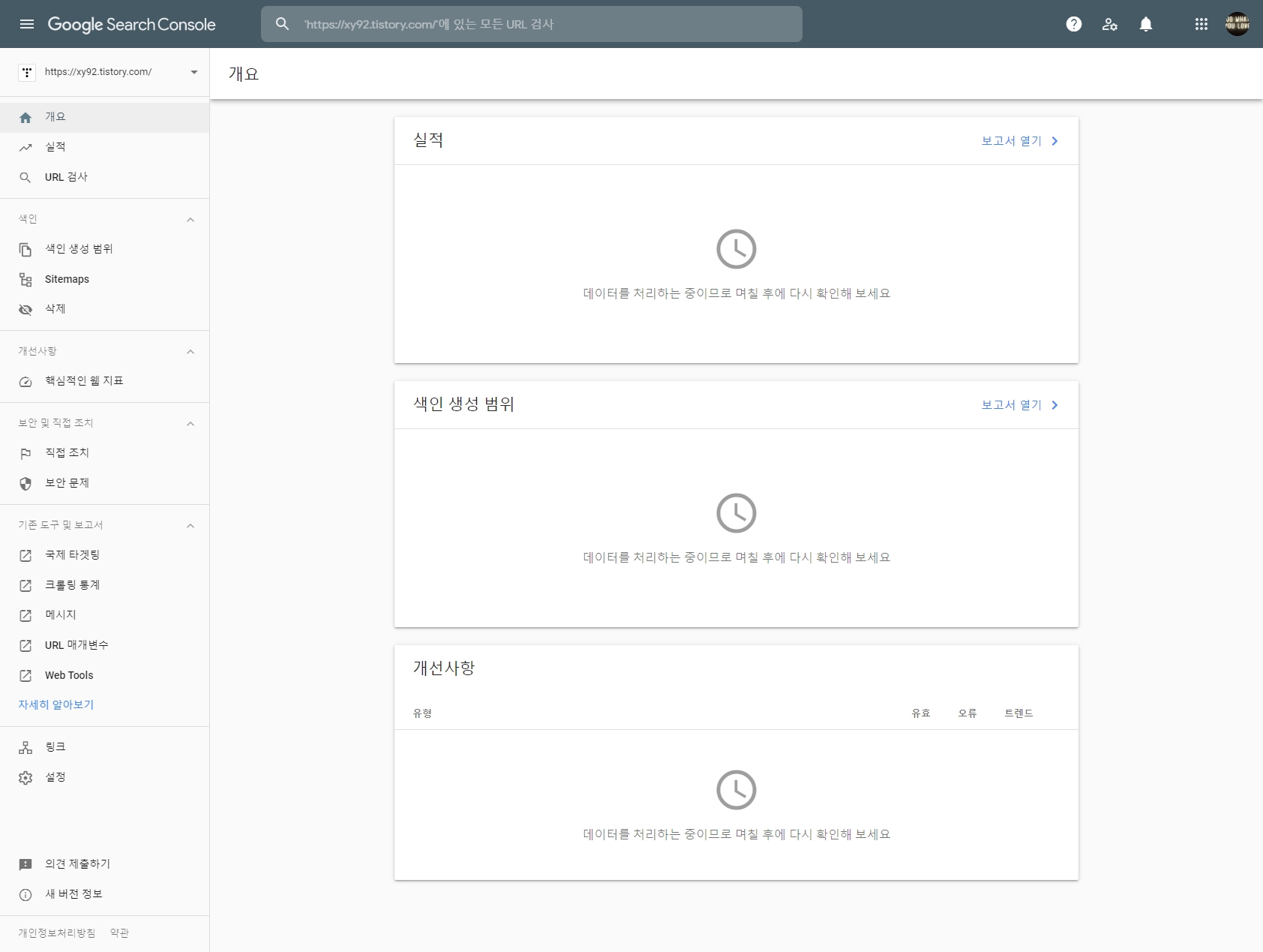
Task: Open the Help question mark icon
Action: click(1074, 24)
